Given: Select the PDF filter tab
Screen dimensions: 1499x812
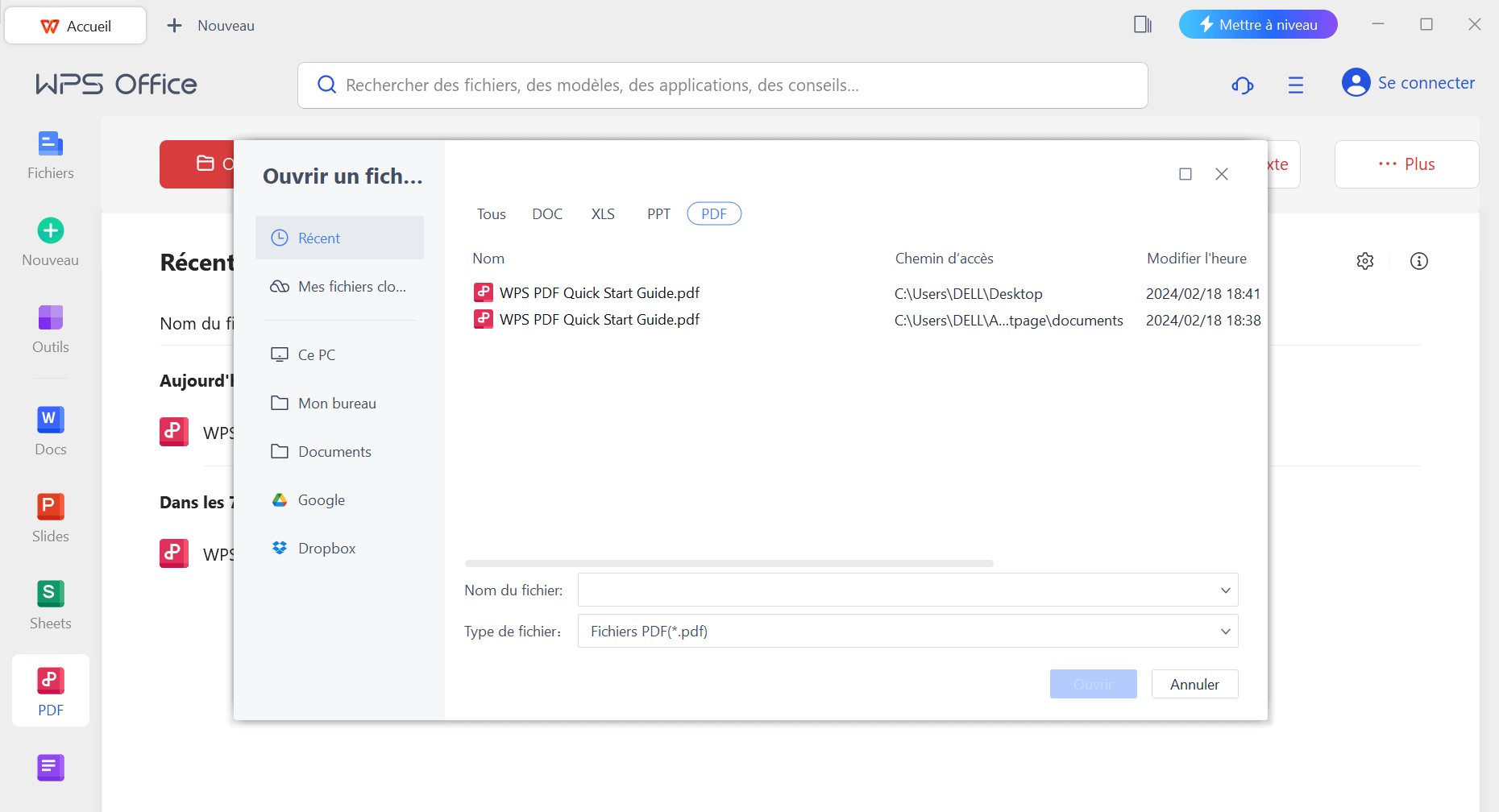Looking at the screenshot, I should [x=714, y=214].
